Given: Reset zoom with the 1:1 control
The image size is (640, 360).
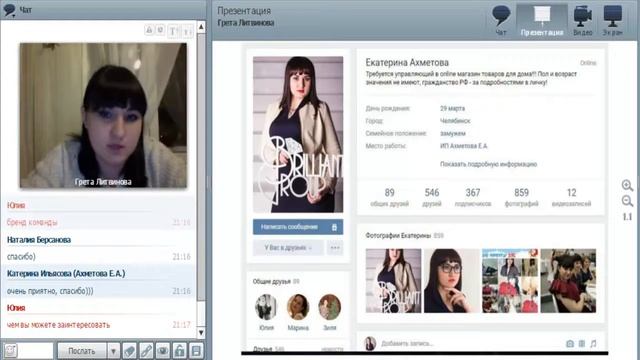Looking at the screenshot, I should click(x=627, y=217).
